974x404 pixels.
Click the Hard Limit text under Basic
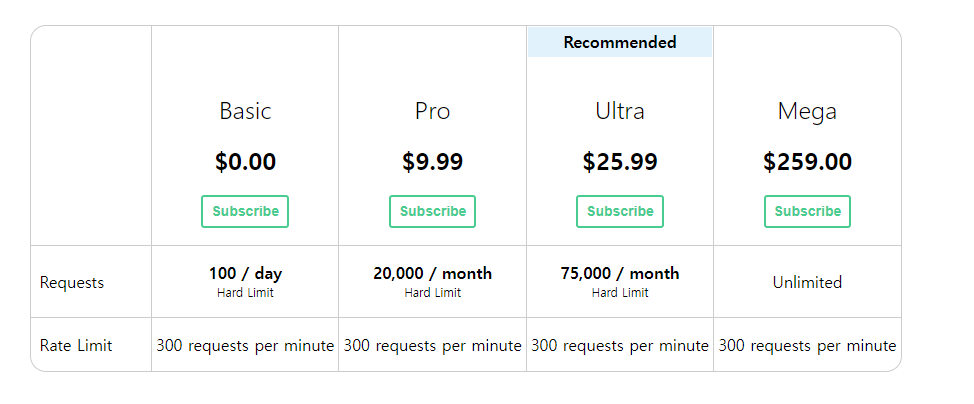pyautogui.click(x=245, y=293)
